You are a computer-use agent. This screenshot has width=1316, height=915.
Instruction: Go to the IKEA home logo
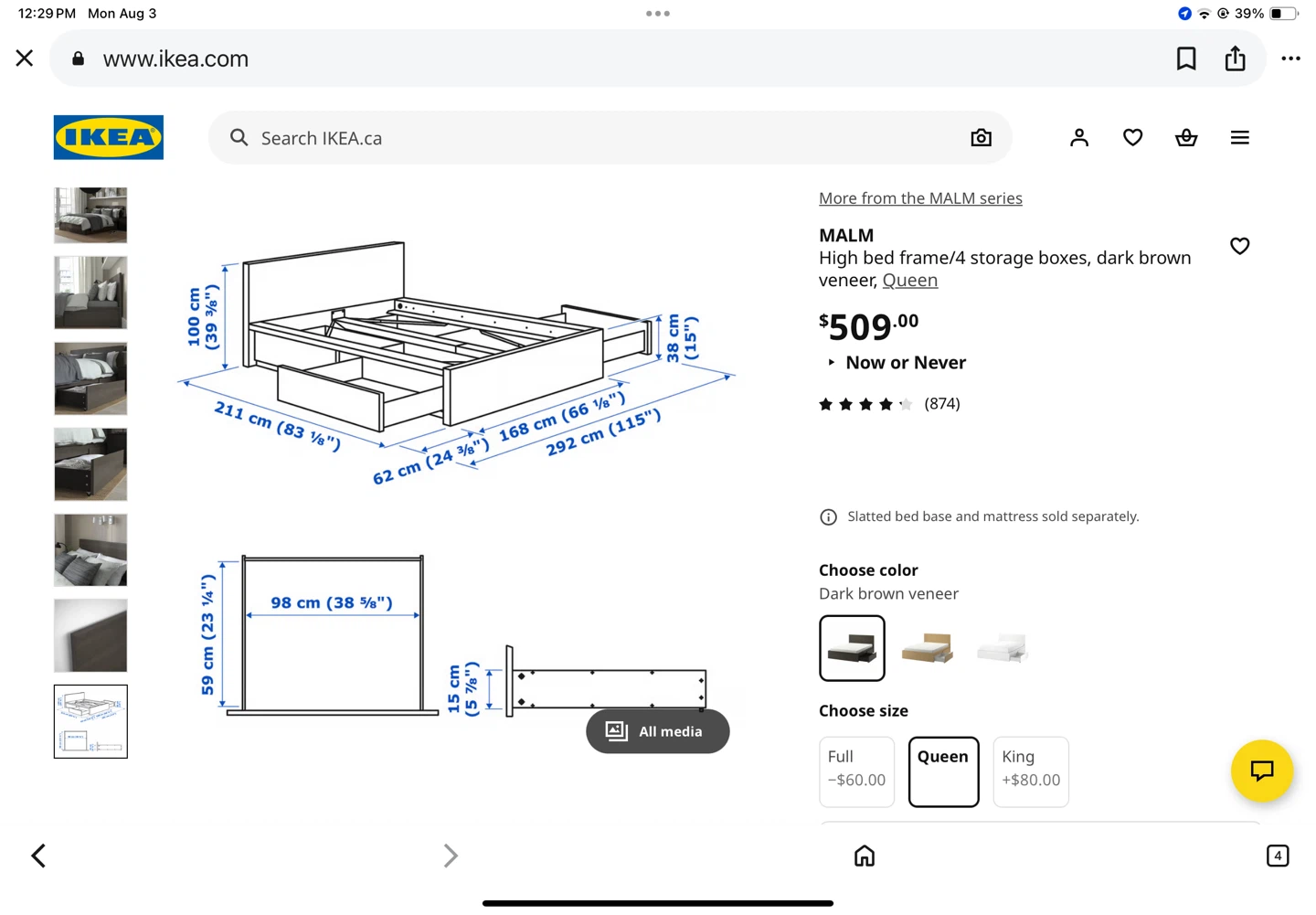109,137
